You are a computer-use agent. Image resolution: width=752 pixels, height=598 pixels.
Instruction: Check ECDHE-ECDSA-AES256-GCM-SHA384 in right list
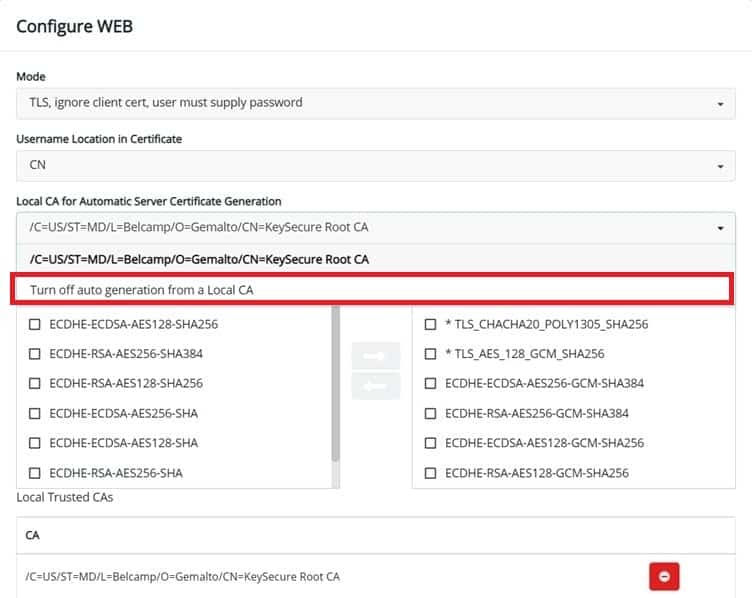430,383
